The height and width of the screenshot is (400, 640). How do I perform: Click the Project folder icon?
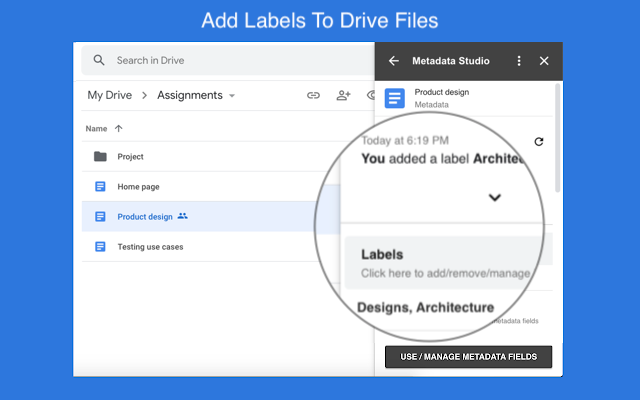100,156
